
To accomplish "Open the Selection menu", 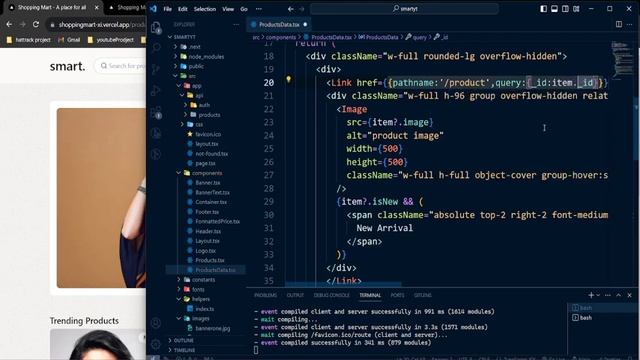I will click(205, 9).
